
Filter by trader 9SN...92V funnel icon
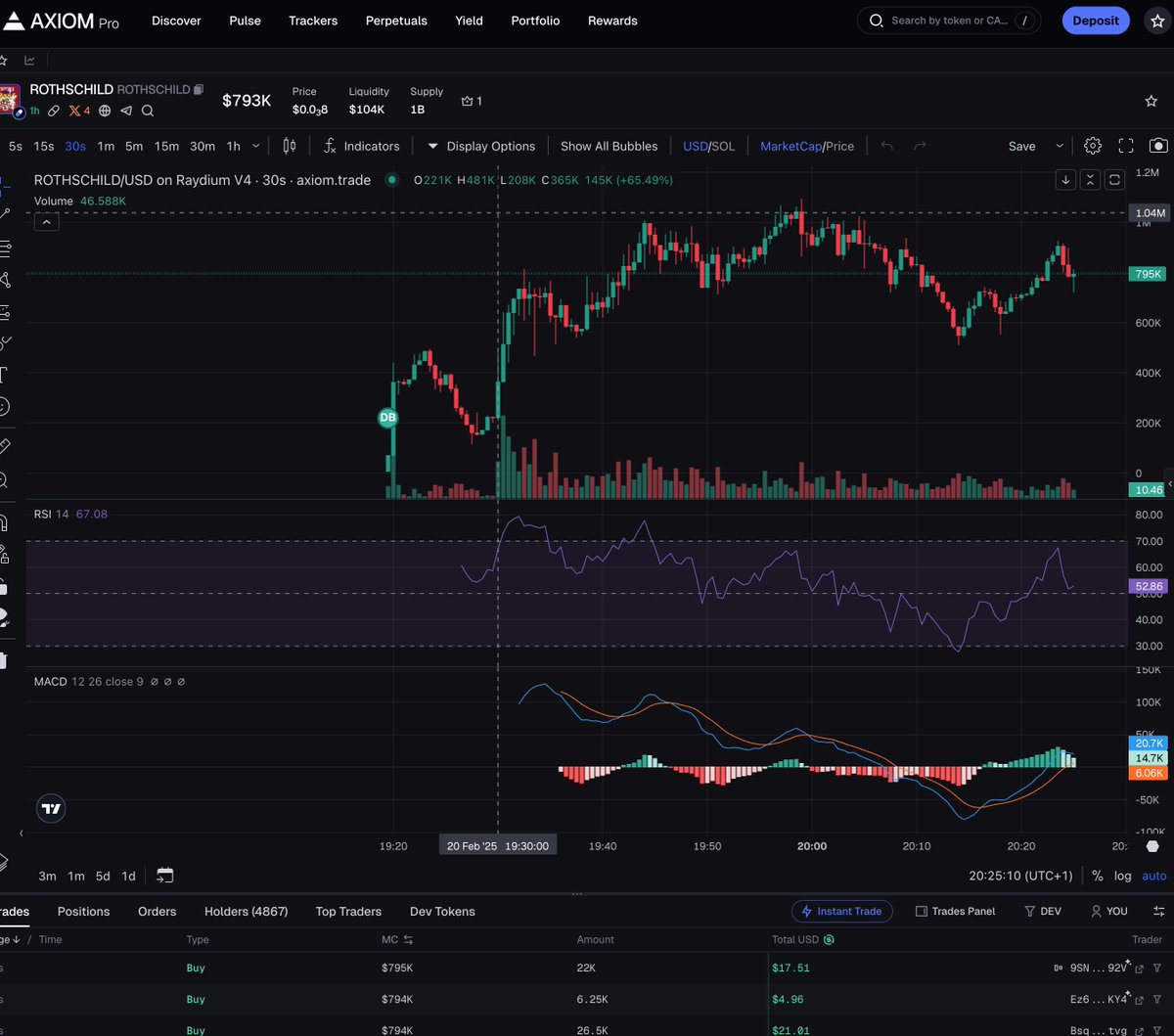(x=1156, y=968)
